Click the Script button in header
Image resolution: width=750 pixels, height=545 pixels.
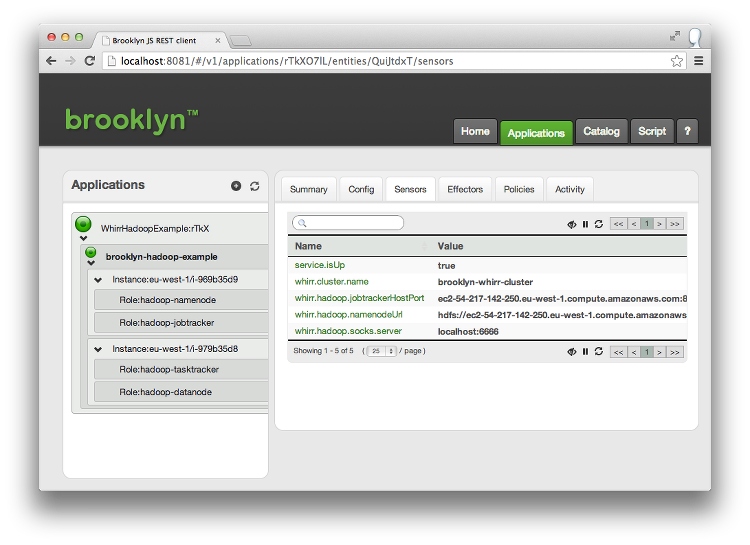point(652,132)
